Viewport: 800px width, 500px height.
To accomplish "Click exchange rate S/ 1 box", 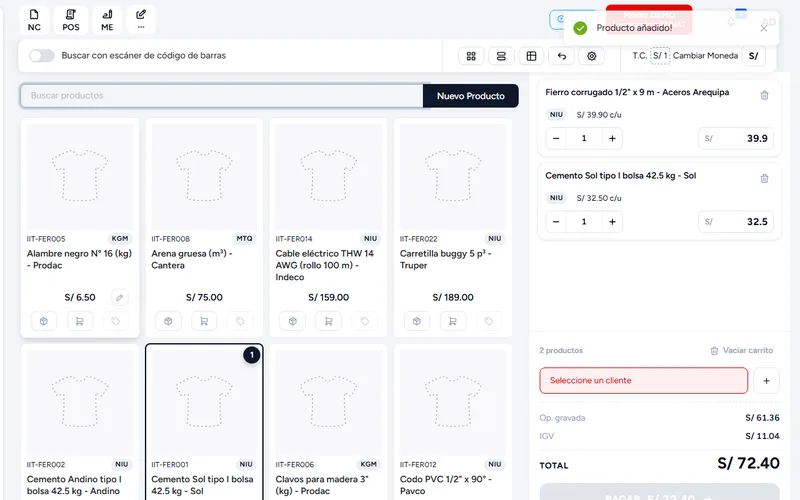I will pyautogui.click(x=660, y=56).
